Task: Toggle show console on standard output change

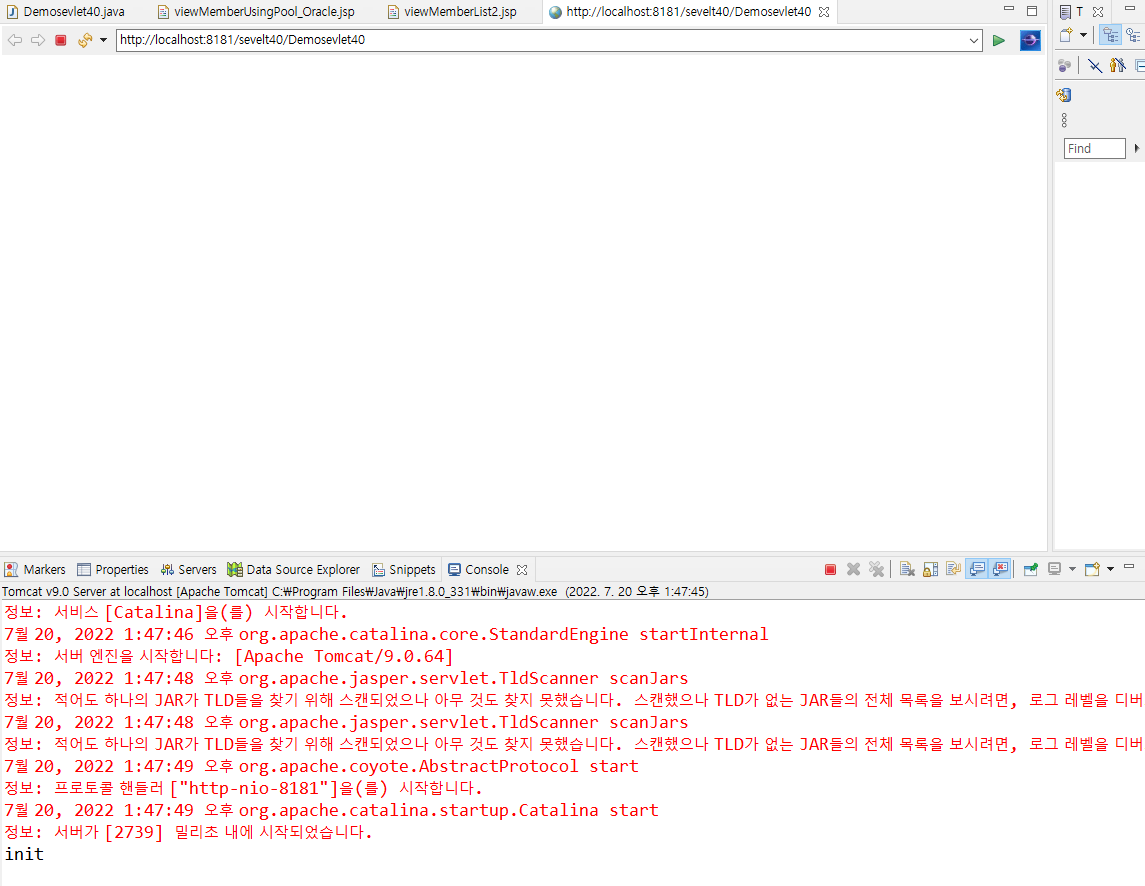Action: pos(977,570)
